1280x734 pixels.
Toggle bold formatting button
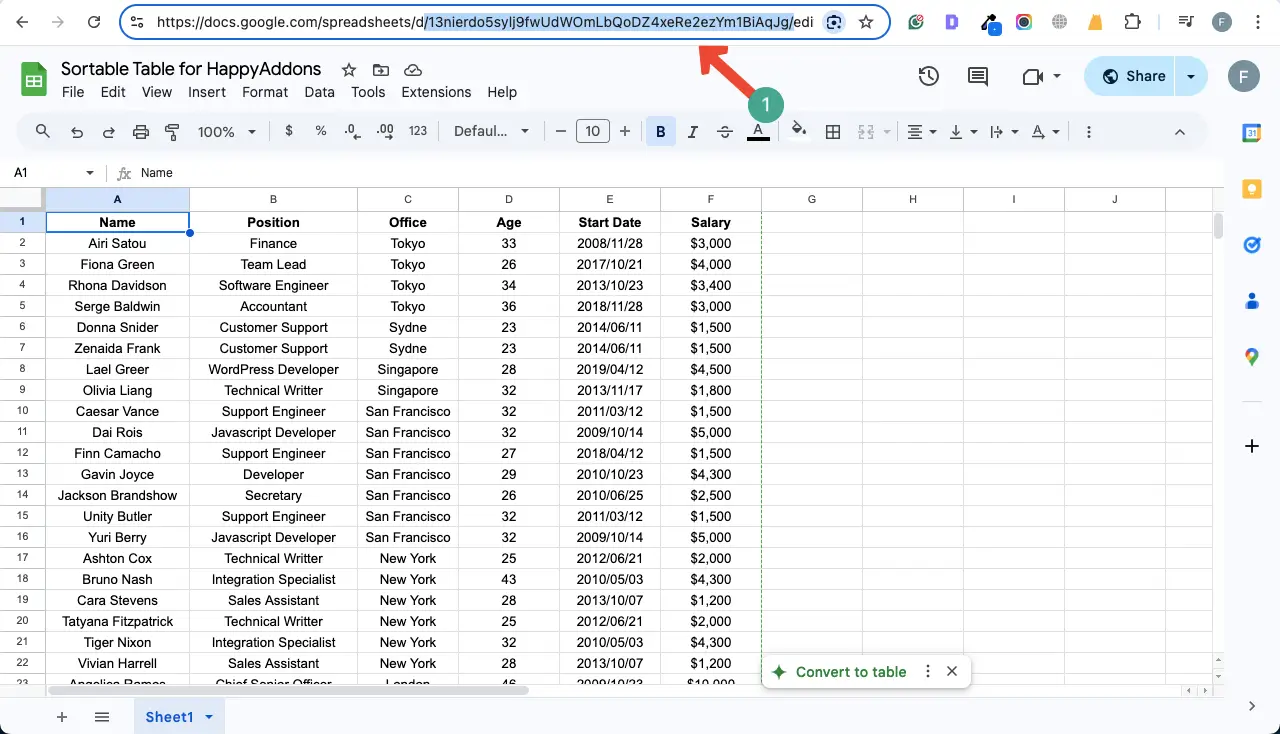point(660,131)
